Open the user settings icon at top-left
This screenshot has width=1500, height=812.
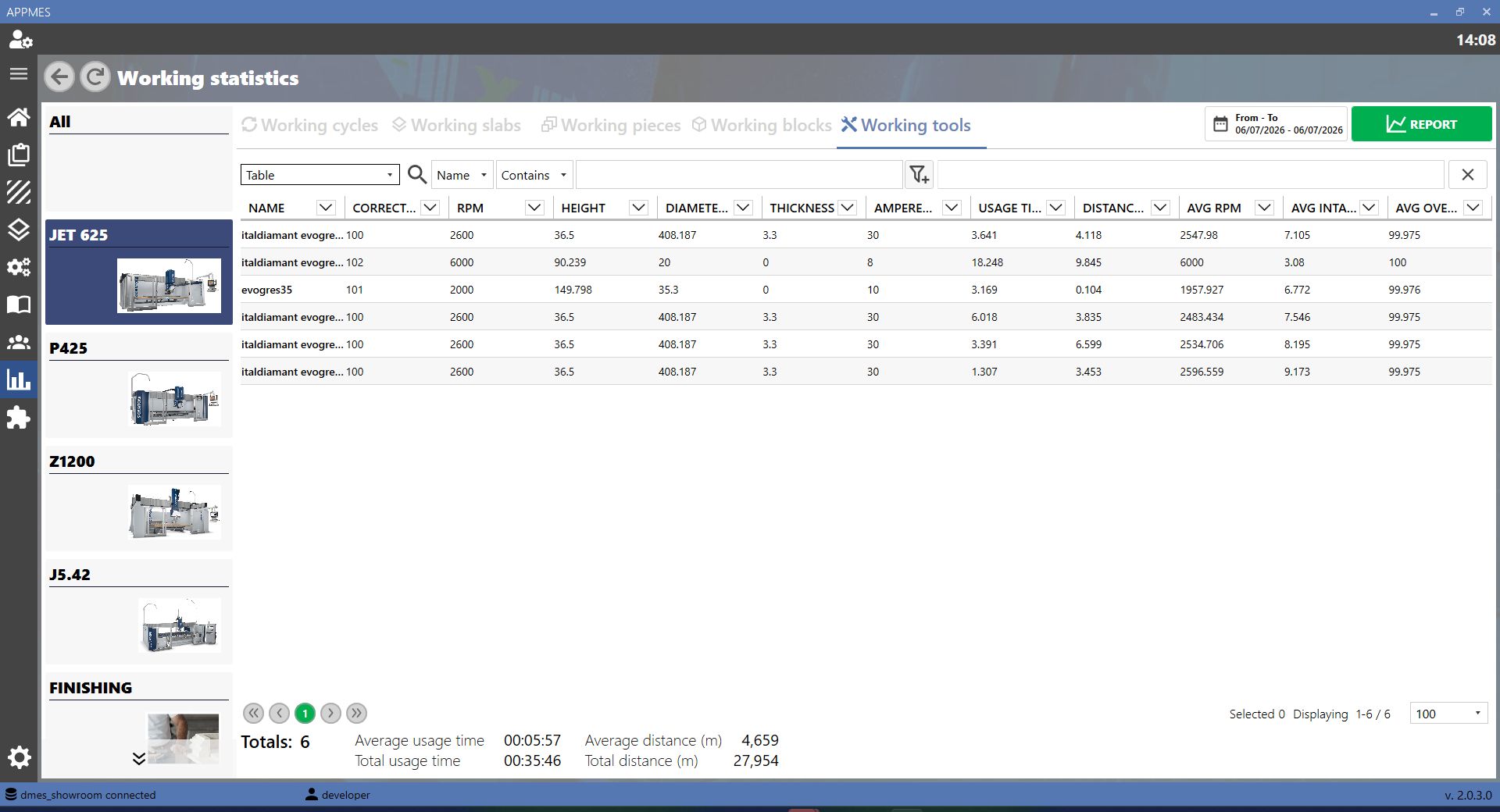pos(20,39)
